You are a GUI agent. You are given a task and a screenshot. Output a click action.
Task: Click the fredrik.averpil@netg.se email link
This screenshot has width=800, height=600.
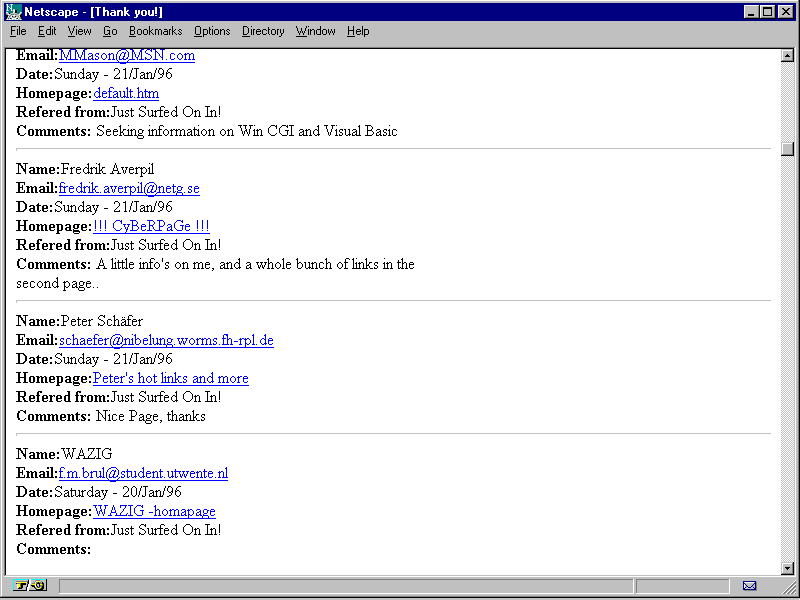129,188
